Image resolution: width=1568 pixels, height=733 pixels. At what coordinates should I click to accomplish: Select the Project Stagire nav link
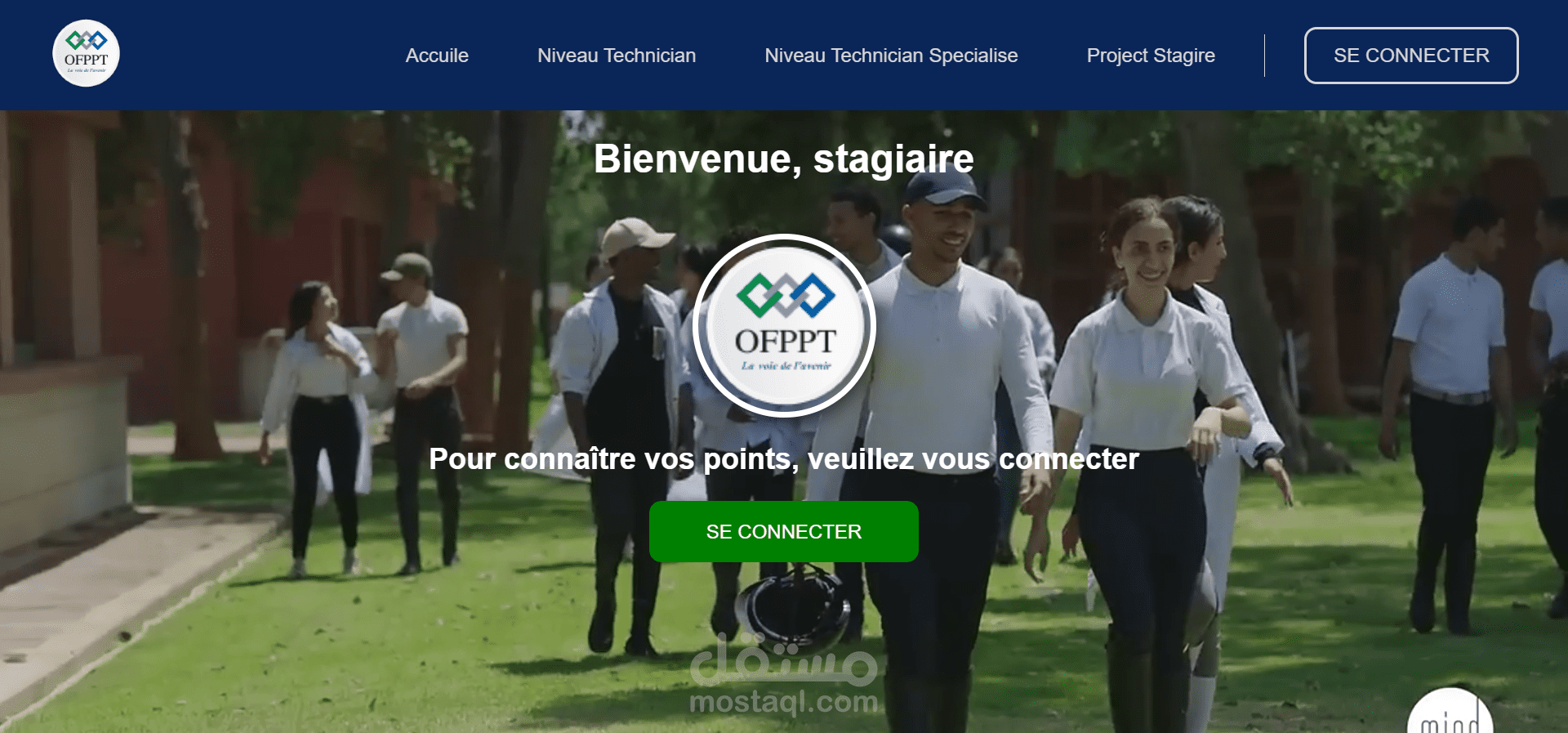(1151, 56)
